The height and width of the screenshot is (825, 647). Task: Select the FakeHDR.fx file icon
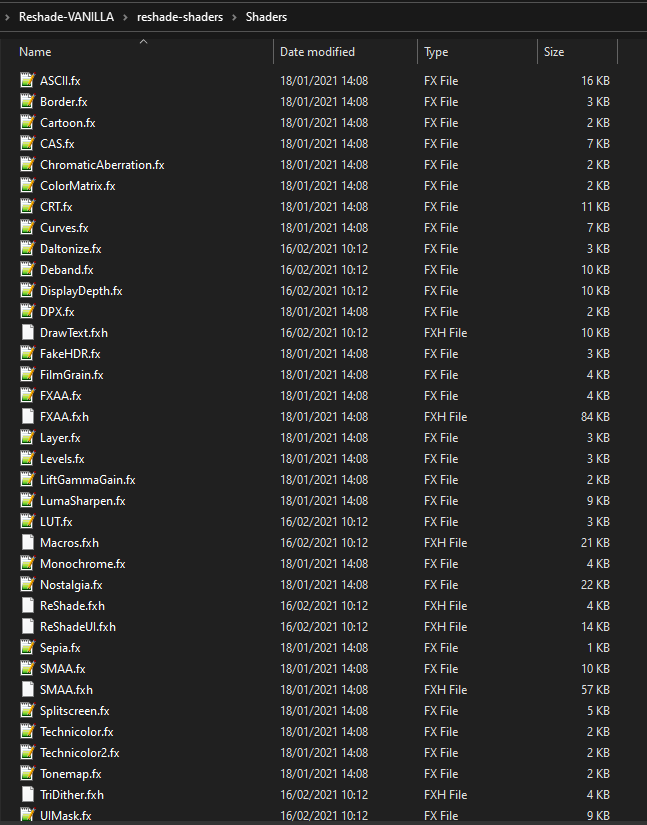coord(27,354)
